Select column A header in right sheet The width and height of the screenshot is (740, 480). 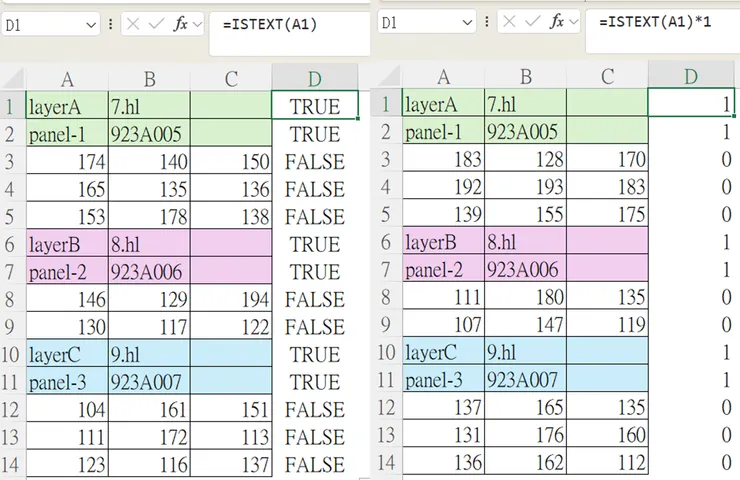443,76
